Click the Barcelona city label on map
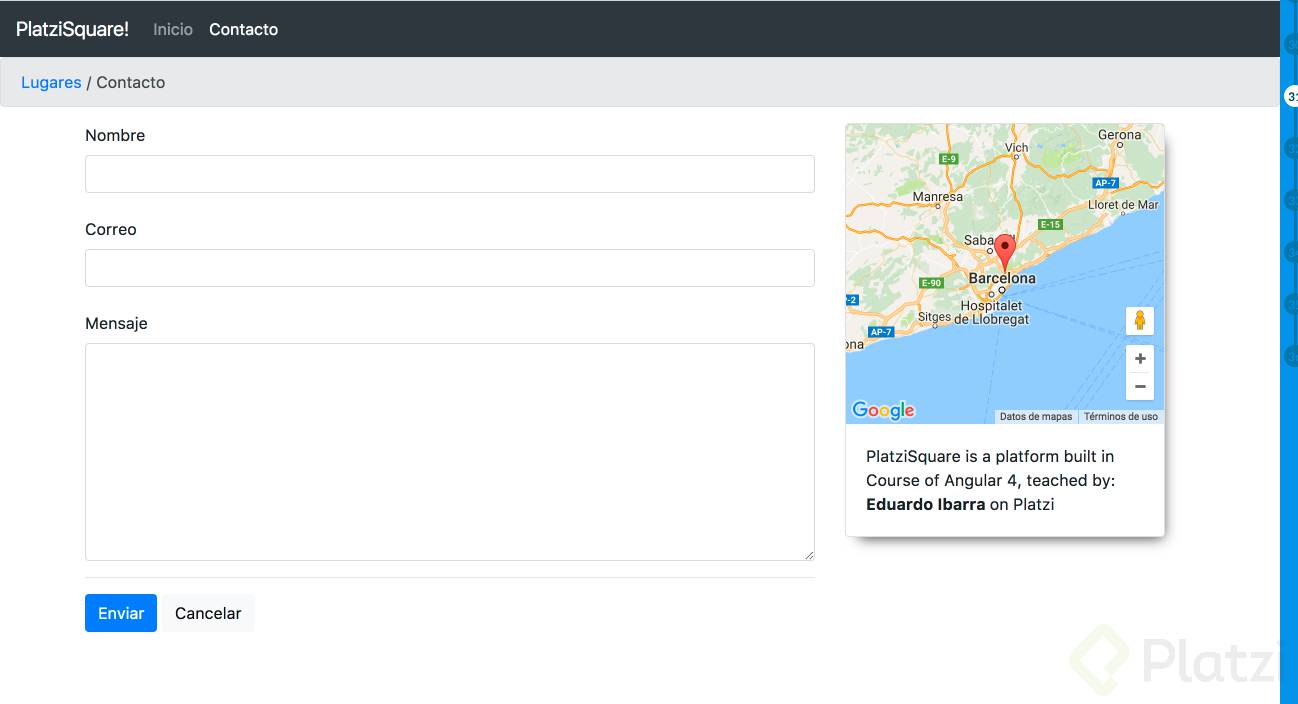 click(x=1002, y=278)
